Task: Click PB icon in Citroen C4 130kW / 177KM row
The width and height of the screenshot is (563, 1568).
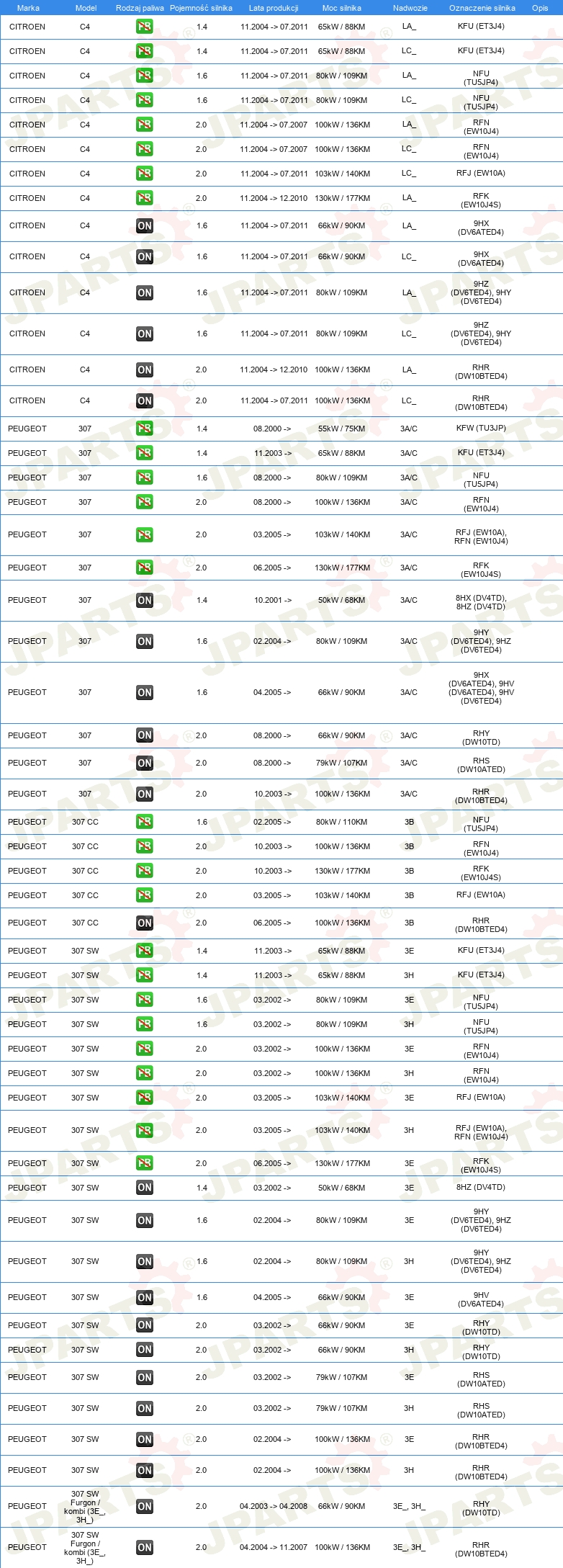Action: (144, 198)
